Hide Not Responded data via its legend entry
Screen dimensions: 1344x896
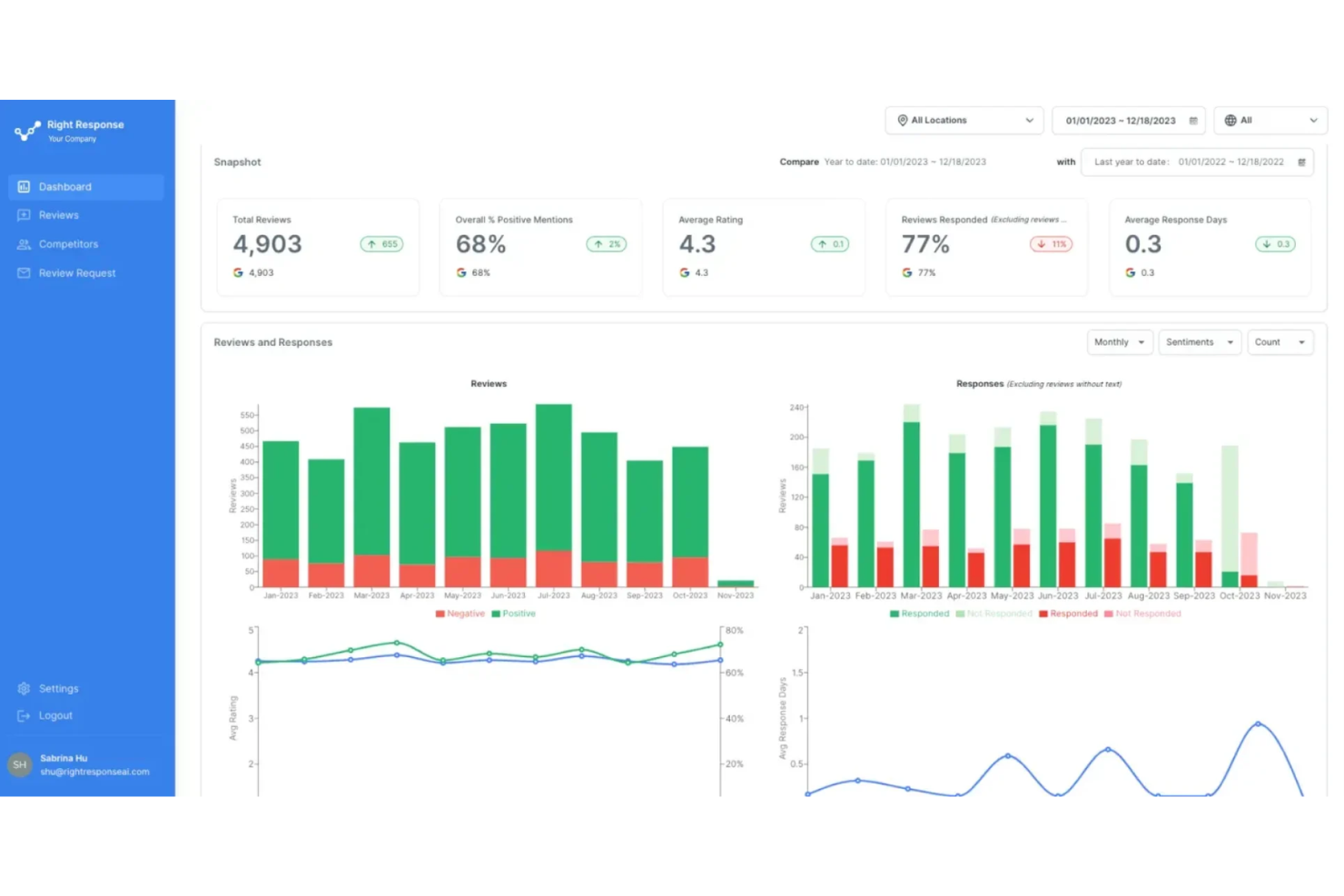[x=994, y=614]
